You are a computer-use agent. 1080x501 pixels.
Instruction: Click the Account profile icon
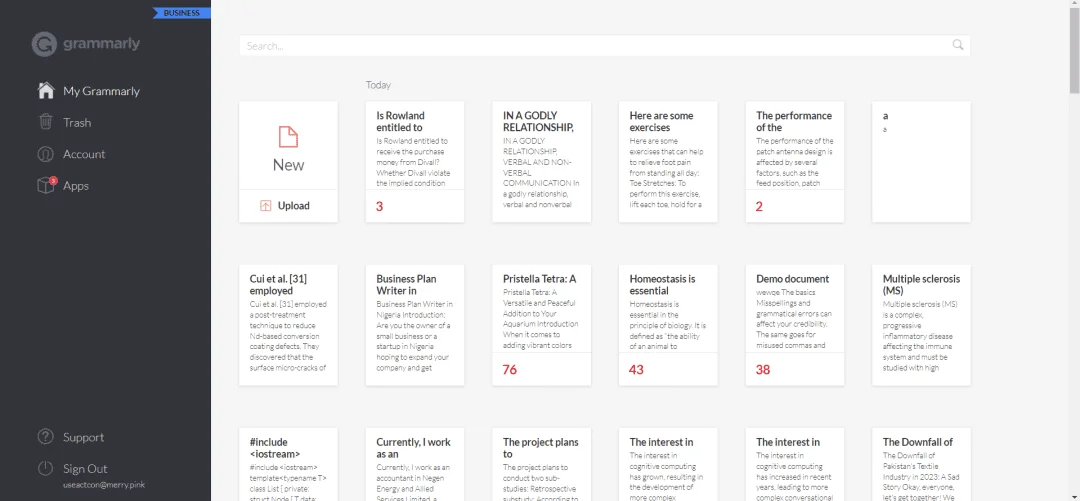pos(45,154)
